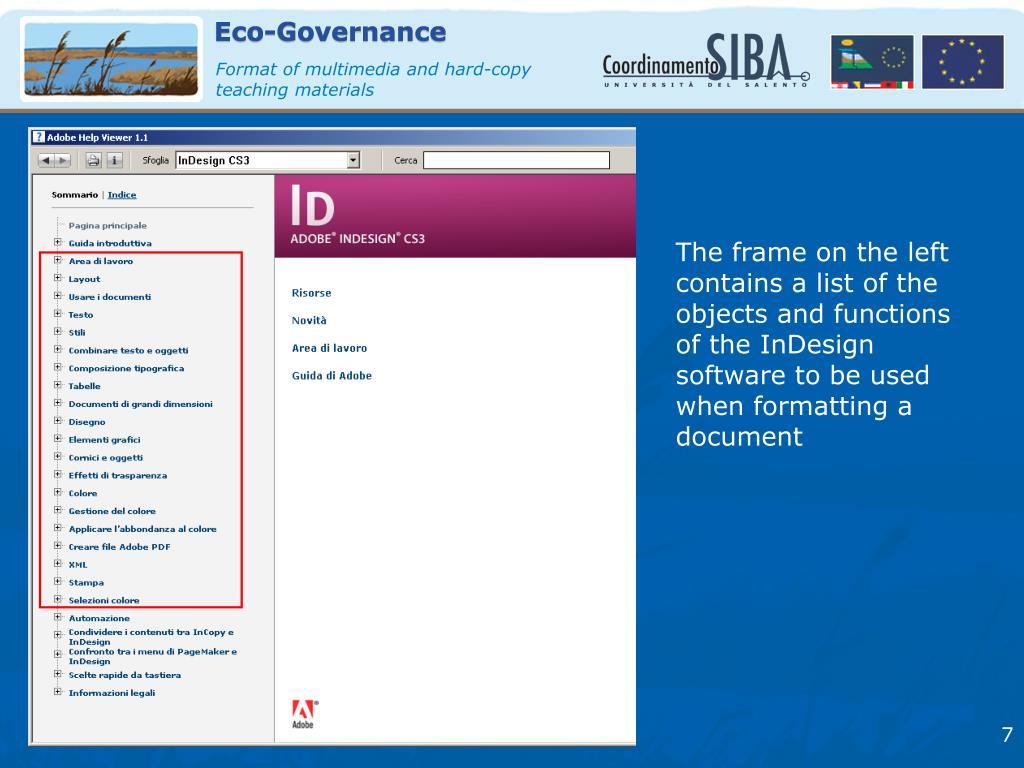1024x768 pixels.
Task: Open Combinare testo e oggetti topic
Action: click(128, 350)
